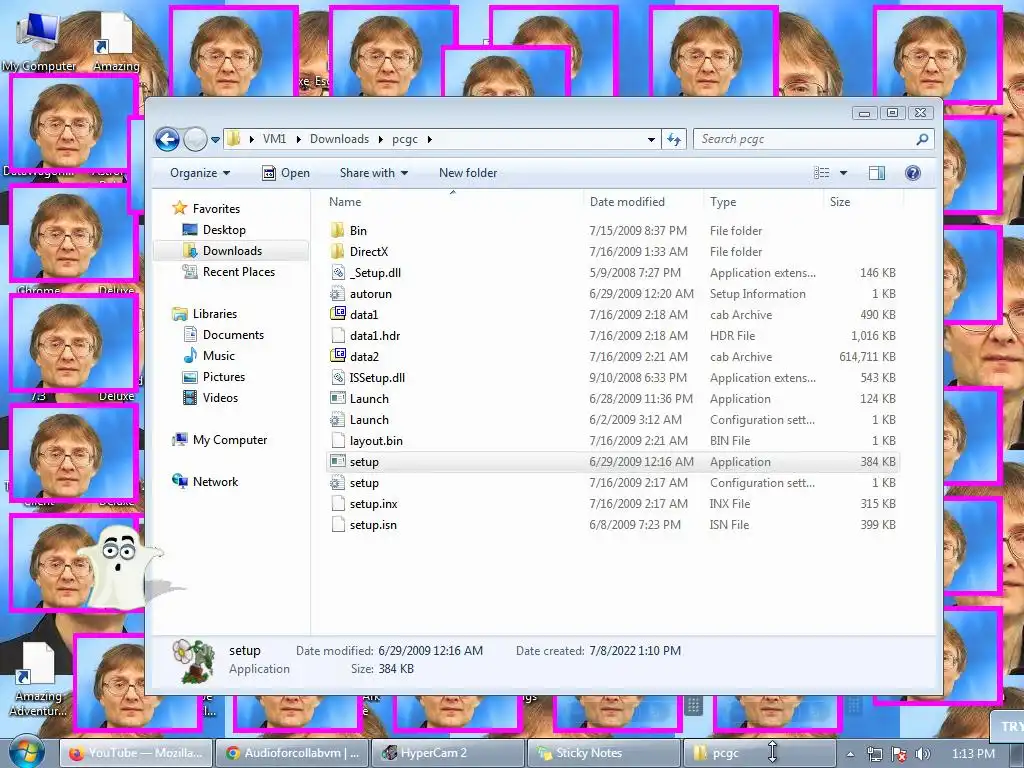The width and height of the screenshot is (1024, 768).
Task: Open Downloads in the navigation pane
Action: tap(232, 251)
